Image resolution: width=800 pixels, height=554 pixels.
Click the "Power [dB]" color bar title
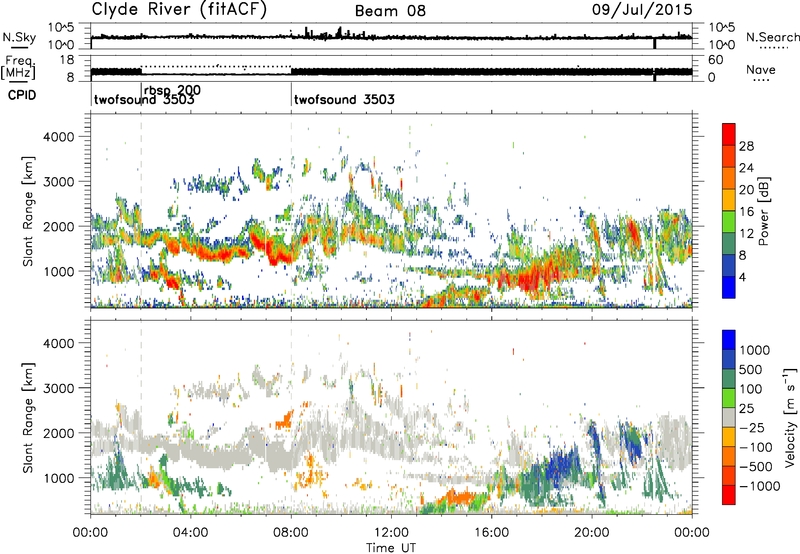764,211
